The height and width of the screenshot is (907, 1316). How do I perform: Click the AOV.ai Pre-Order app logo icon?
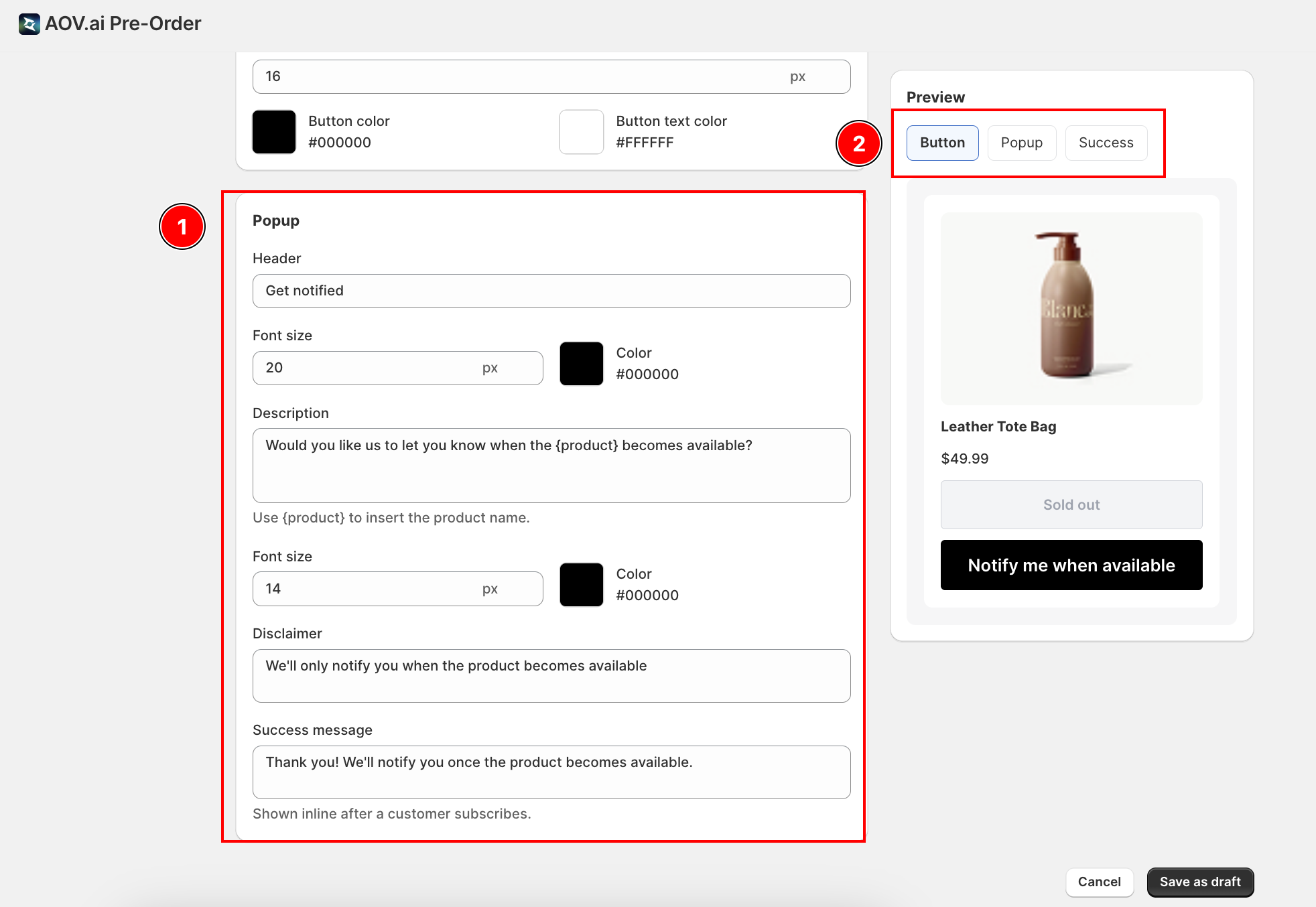(29, 23)
